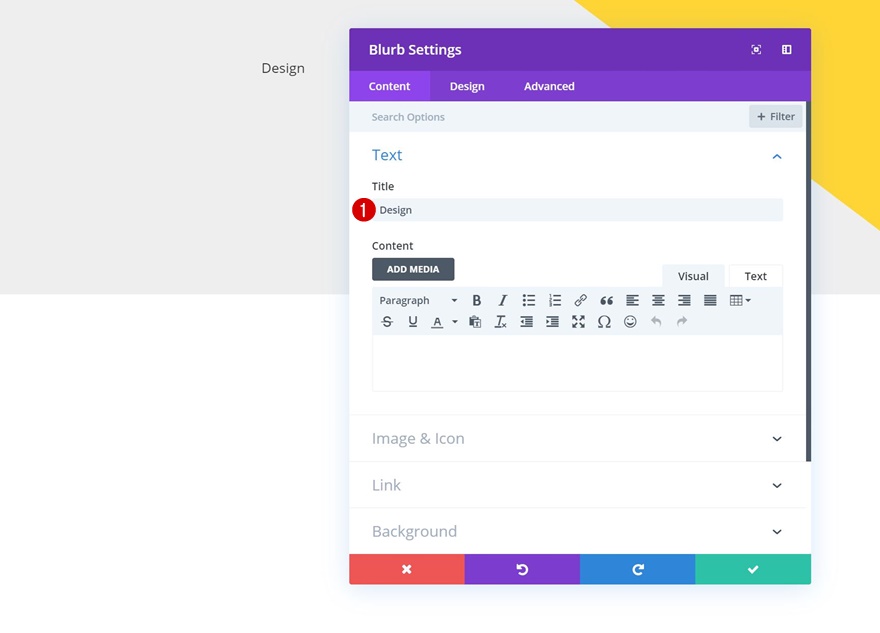The height and width of the screenshot is (633, 880).
Task: Click the Search Options field
Action: (x=549, y=117)
